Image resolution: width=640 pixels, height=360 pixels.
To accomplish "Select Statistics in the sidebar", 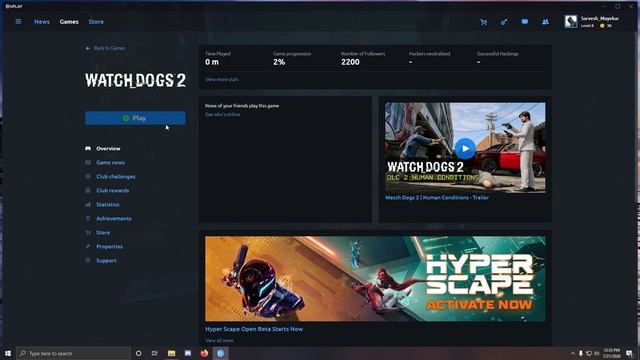I will point(108,204).
